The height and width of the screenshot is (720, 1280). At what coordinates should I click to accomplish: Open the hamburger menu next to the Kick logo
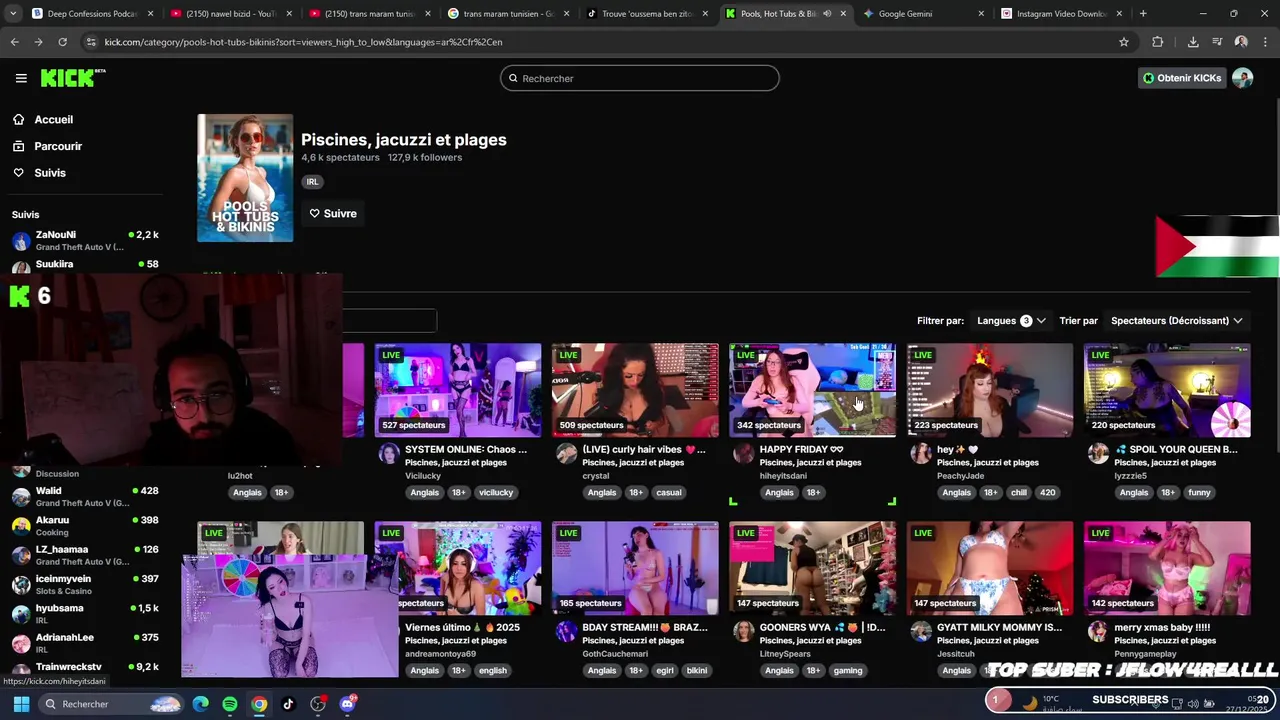click(x=21, y=78)
